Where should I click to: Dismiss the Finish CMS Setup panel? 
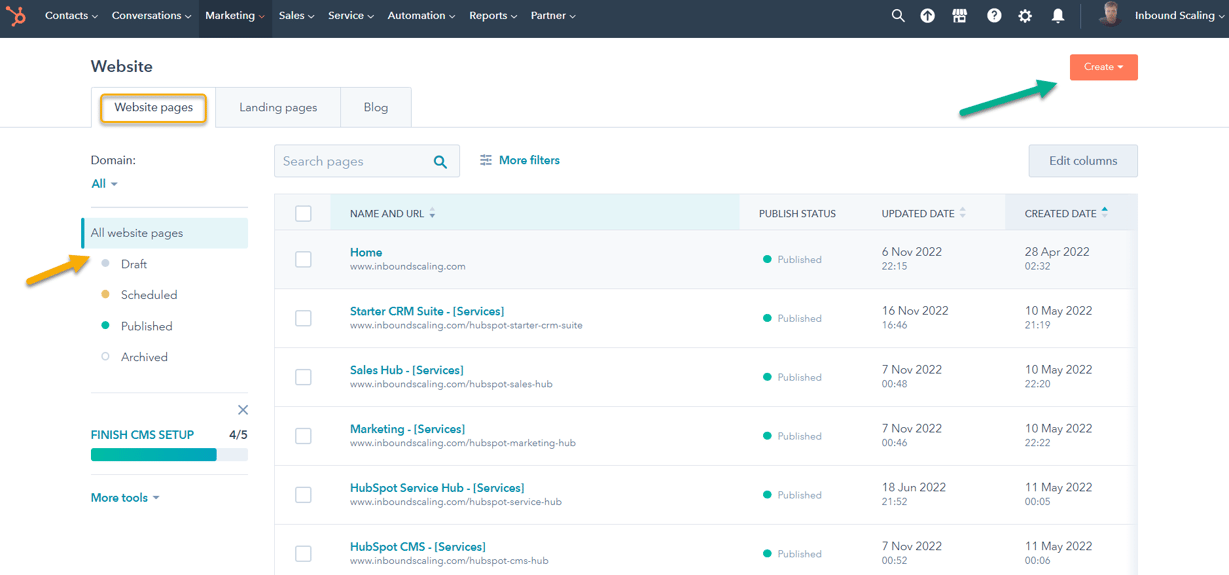click(x=243, y=410)
